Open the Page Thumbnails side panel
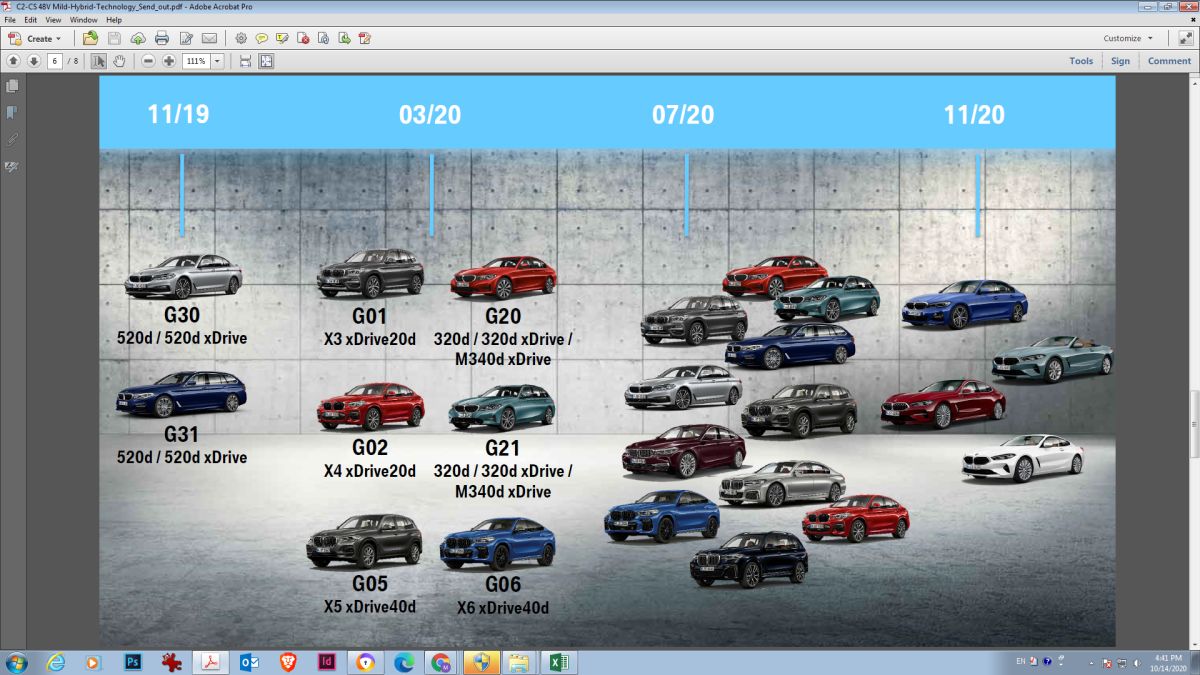Image resolution: width=1200 pixels, height=675 pixels. pos(12,87)
